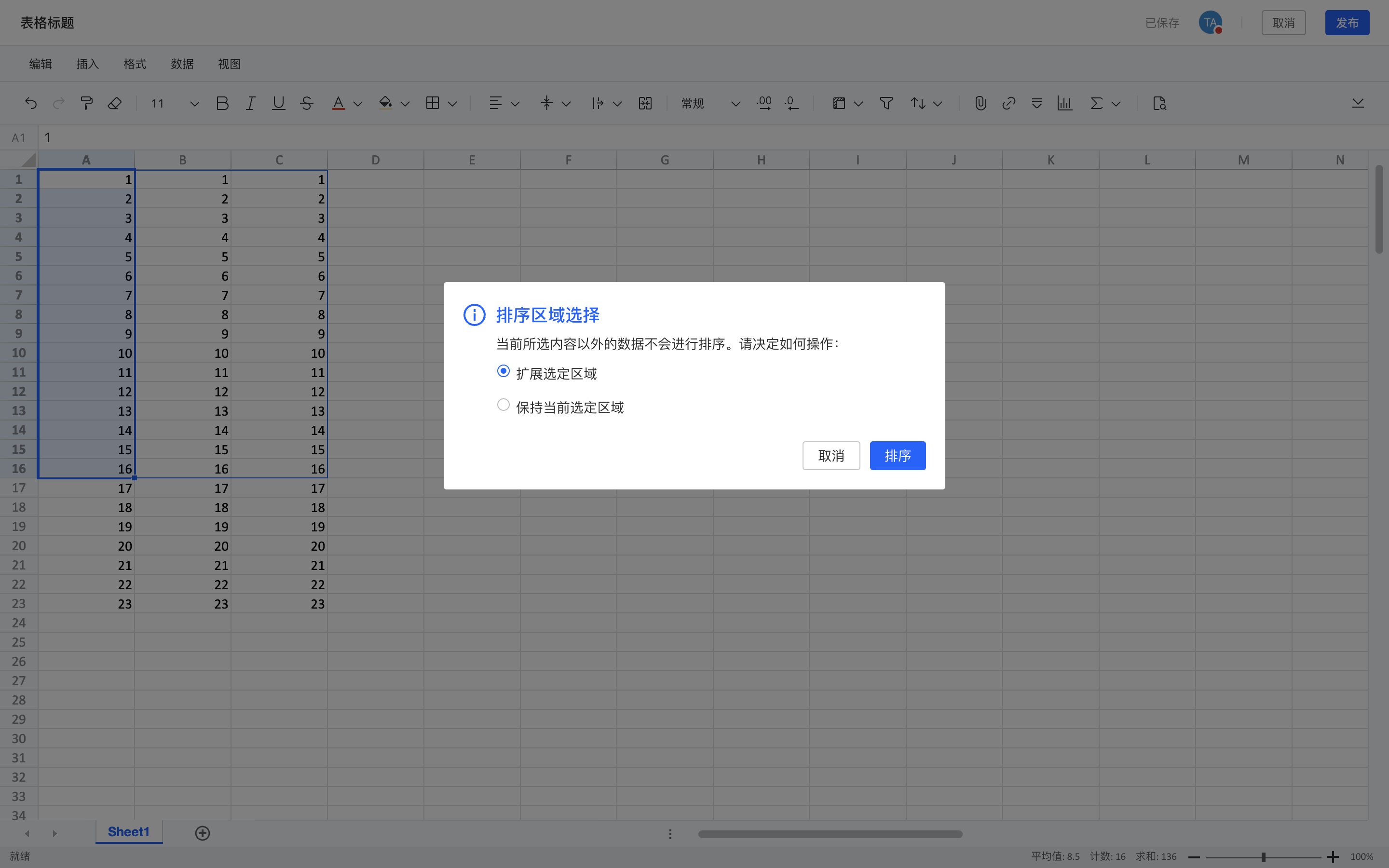Click 取消 button in the sort dialog

pyautogui.click(x=831, y=456)
